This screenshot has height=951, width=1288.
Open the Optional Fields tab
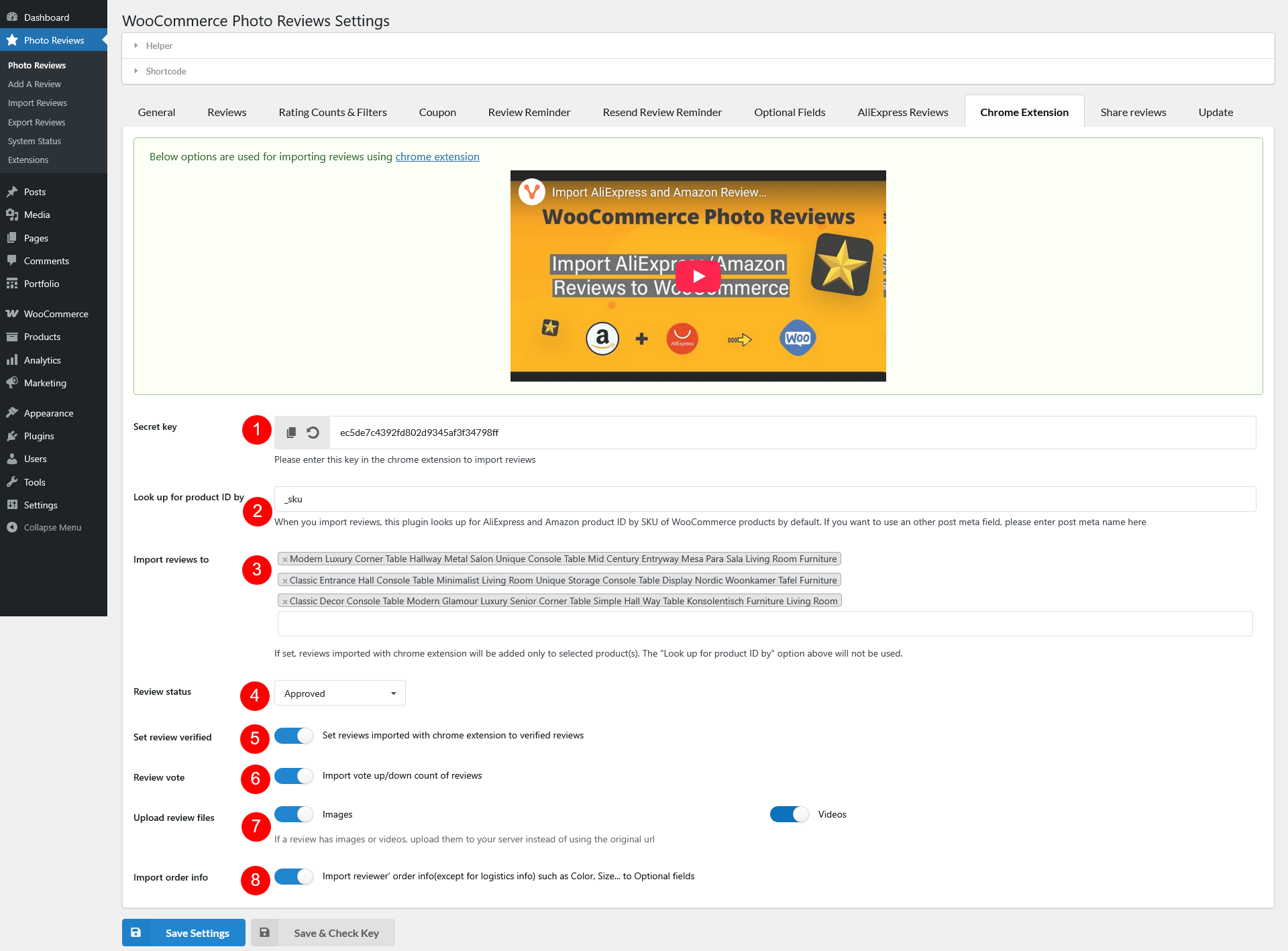point(790,112)
